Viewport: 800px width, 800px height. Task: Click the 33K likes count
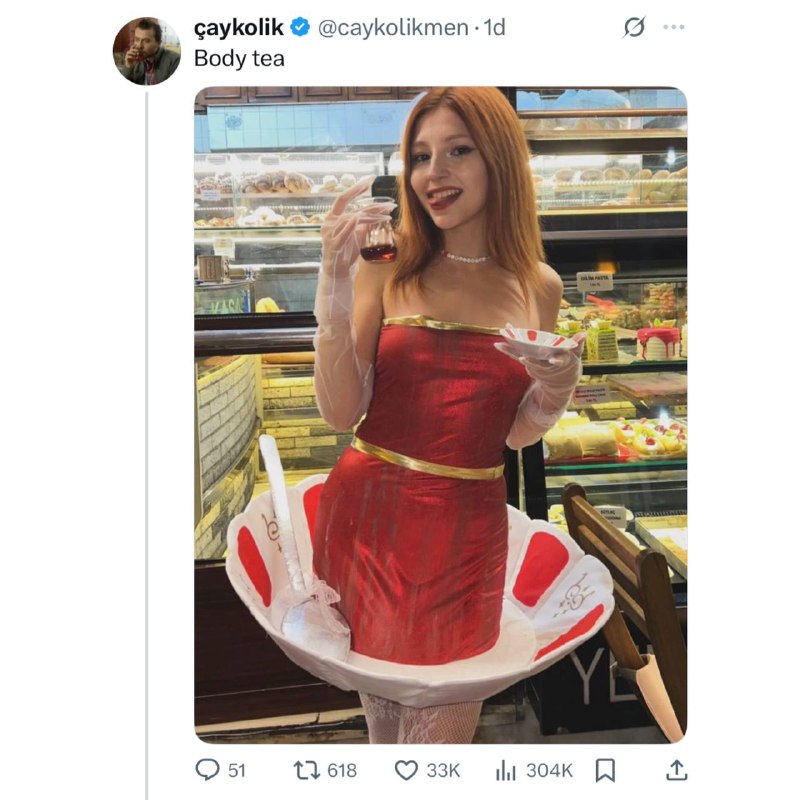coord(443,770)
